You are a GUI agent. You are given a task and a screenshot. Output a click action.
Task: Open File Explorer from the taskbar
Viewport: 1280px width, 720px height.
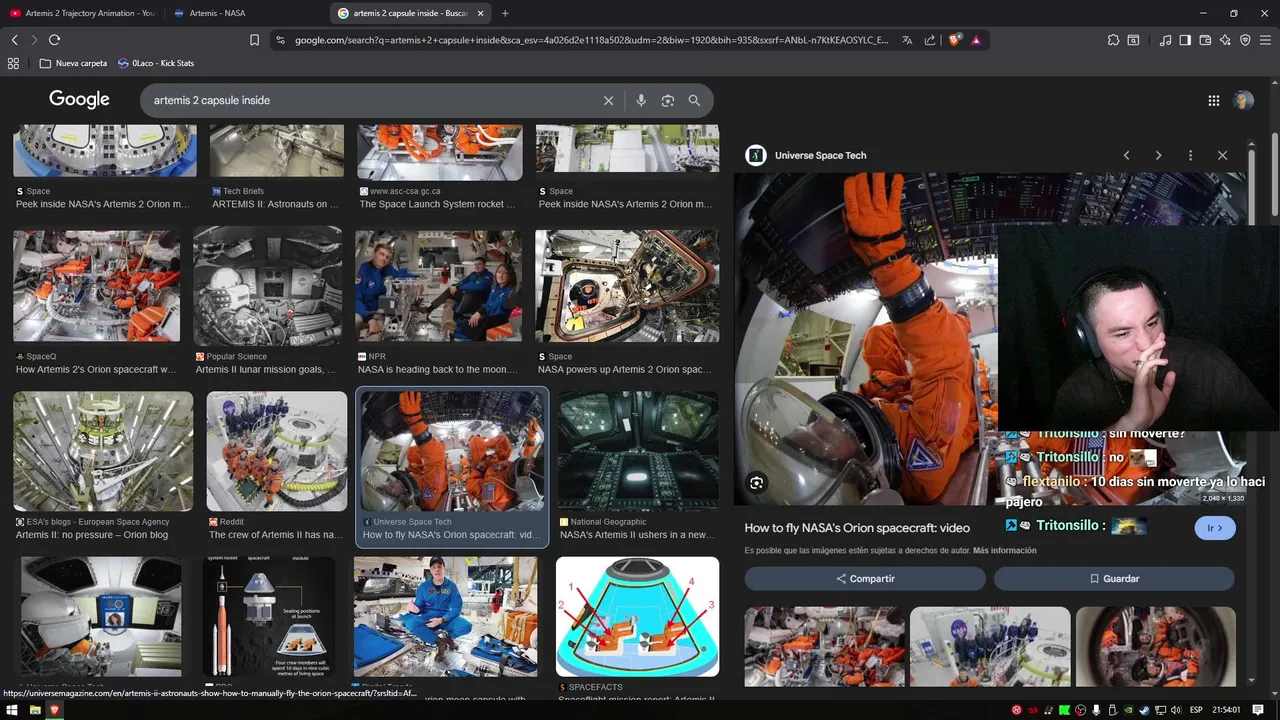[x=34, y=710]
